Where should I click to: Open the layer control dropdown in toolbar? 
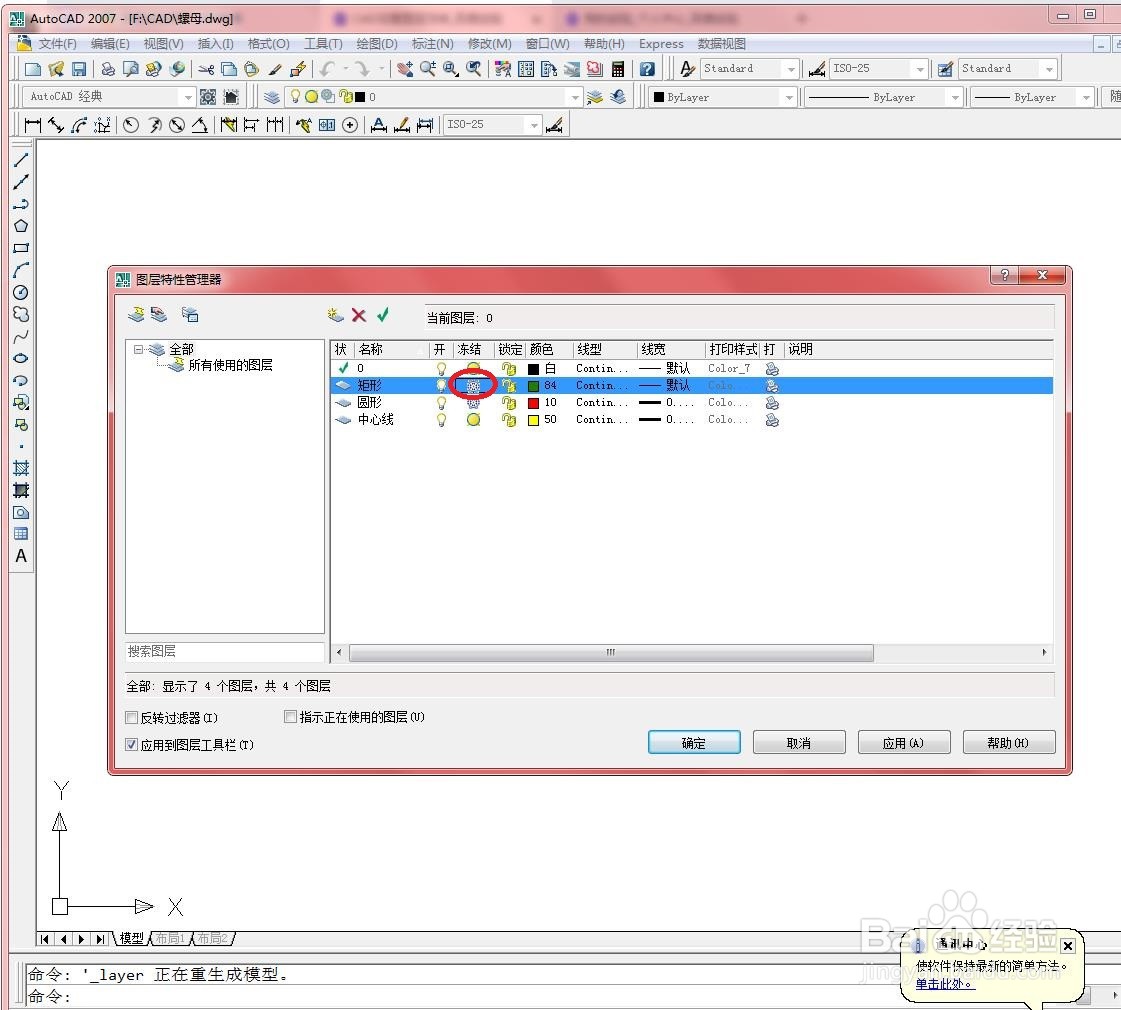coord(576,96)
